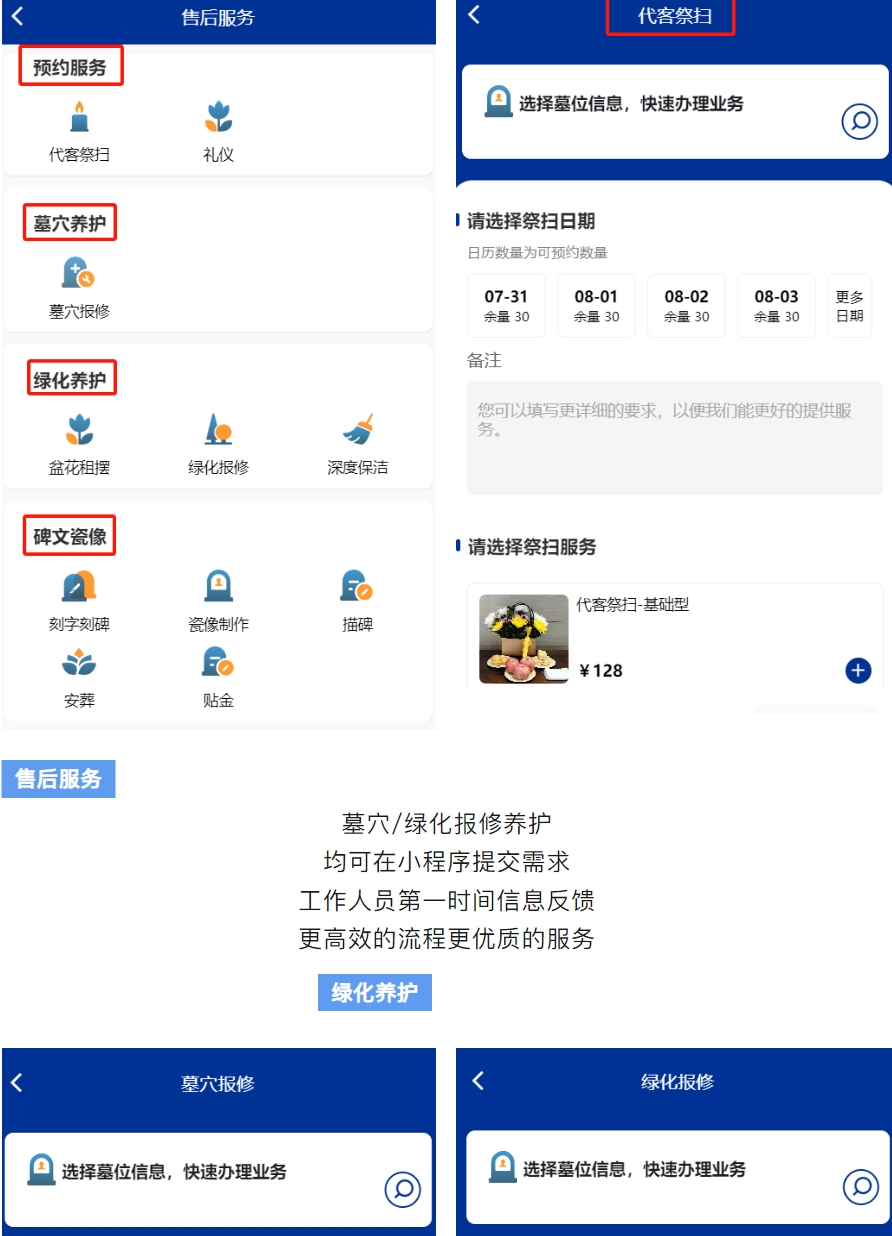Viewport: 892px width, 1236px height.
Task: Add 代客祭扫-基础型 service with plus button
Action: coord(856,671)
